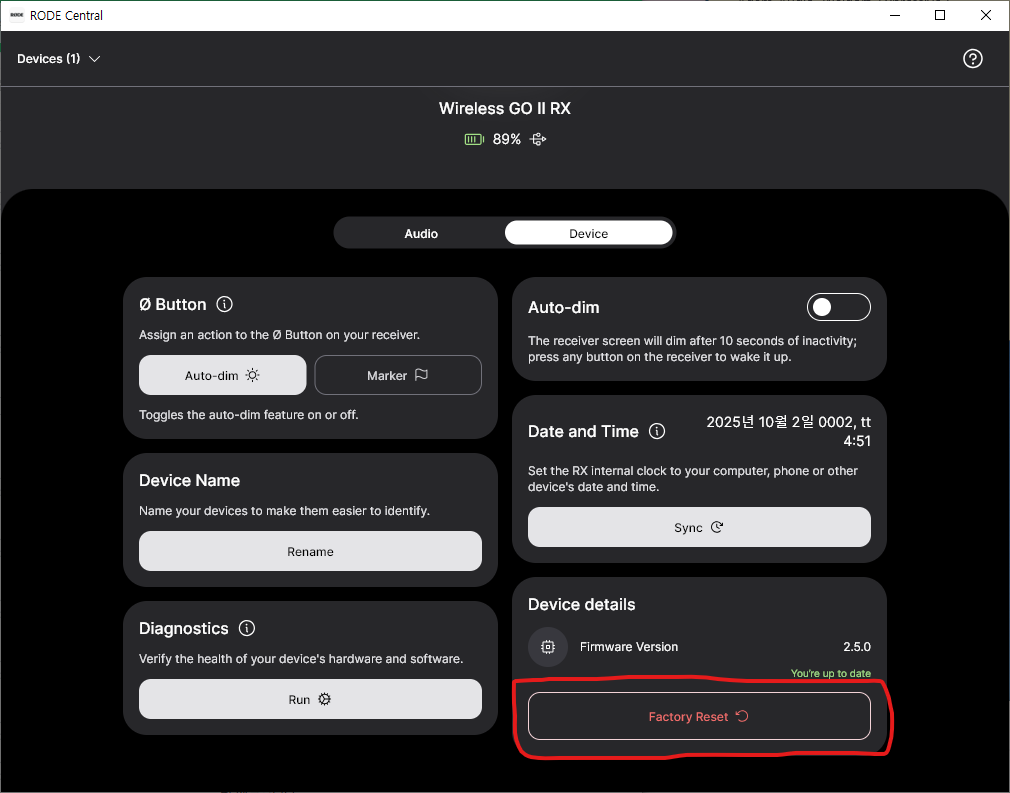Select Auto-dim as Ø Button action

[x=222, y=376]
